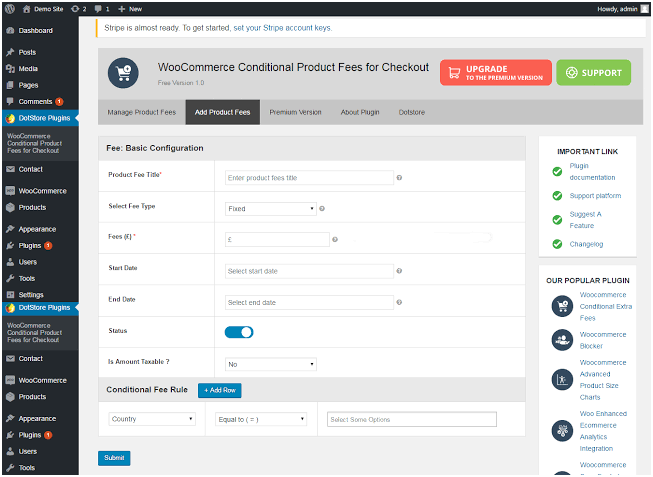This screenshot has width=653, height=477.
Task: Open Woocommerce Advanced Product Size Charts link
Action: pos(603,380)
